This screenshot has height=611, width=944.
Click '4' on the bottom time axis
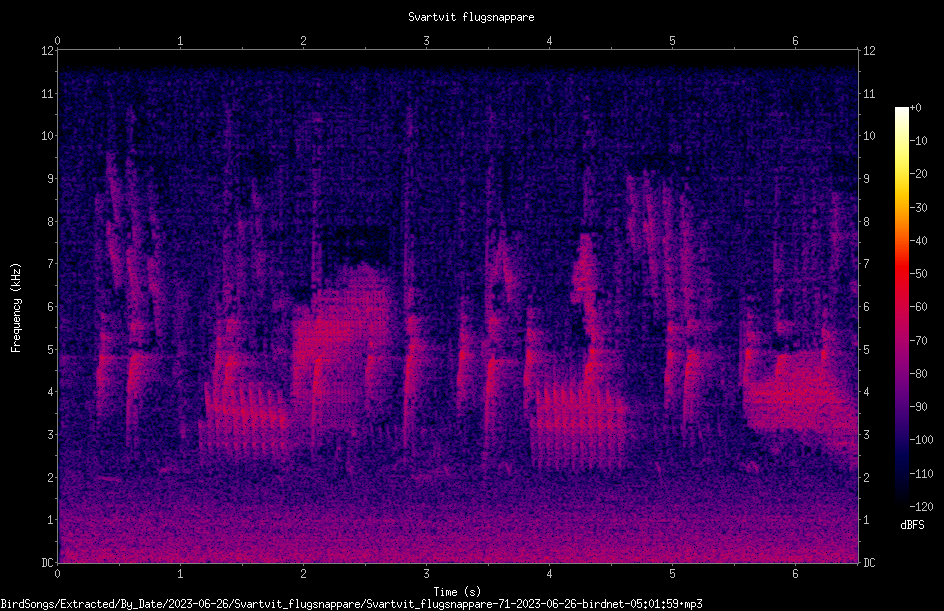pyautogui.click(x=549, y=574)
